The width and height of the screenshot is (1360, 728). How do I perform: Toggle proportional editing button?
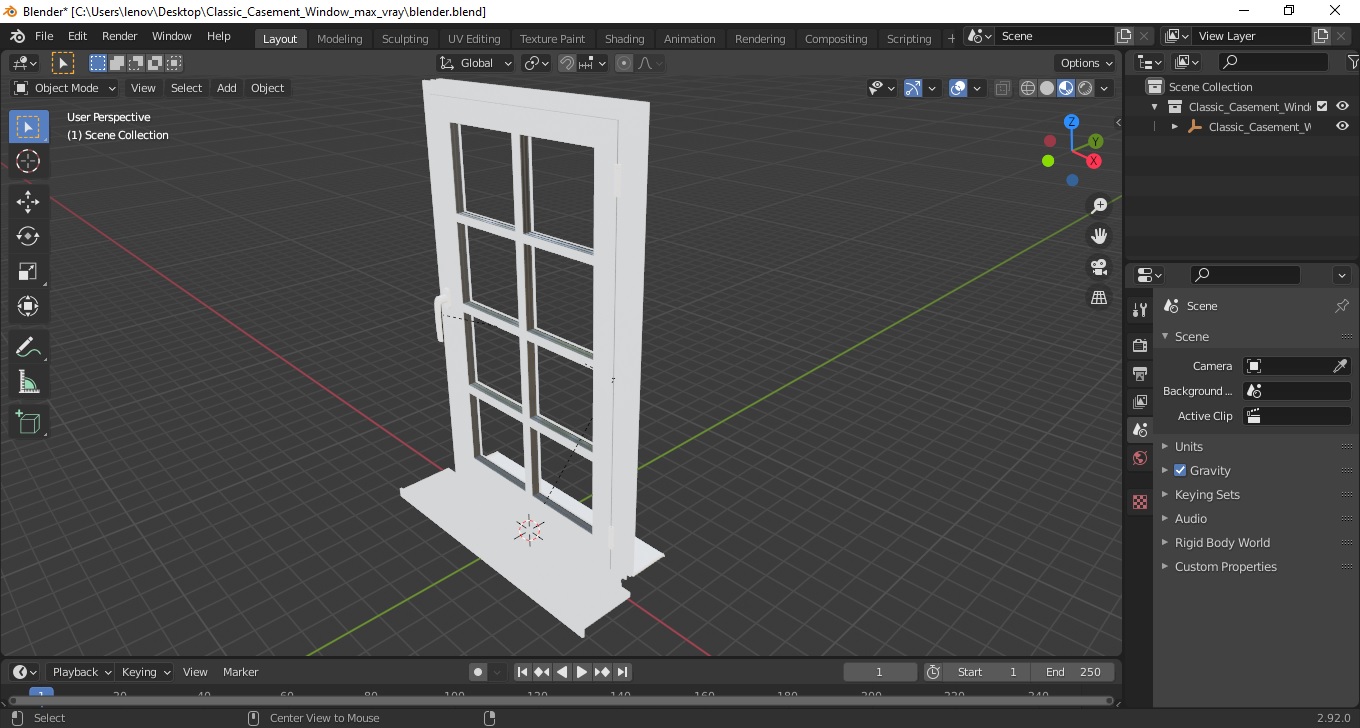[624, 63]
